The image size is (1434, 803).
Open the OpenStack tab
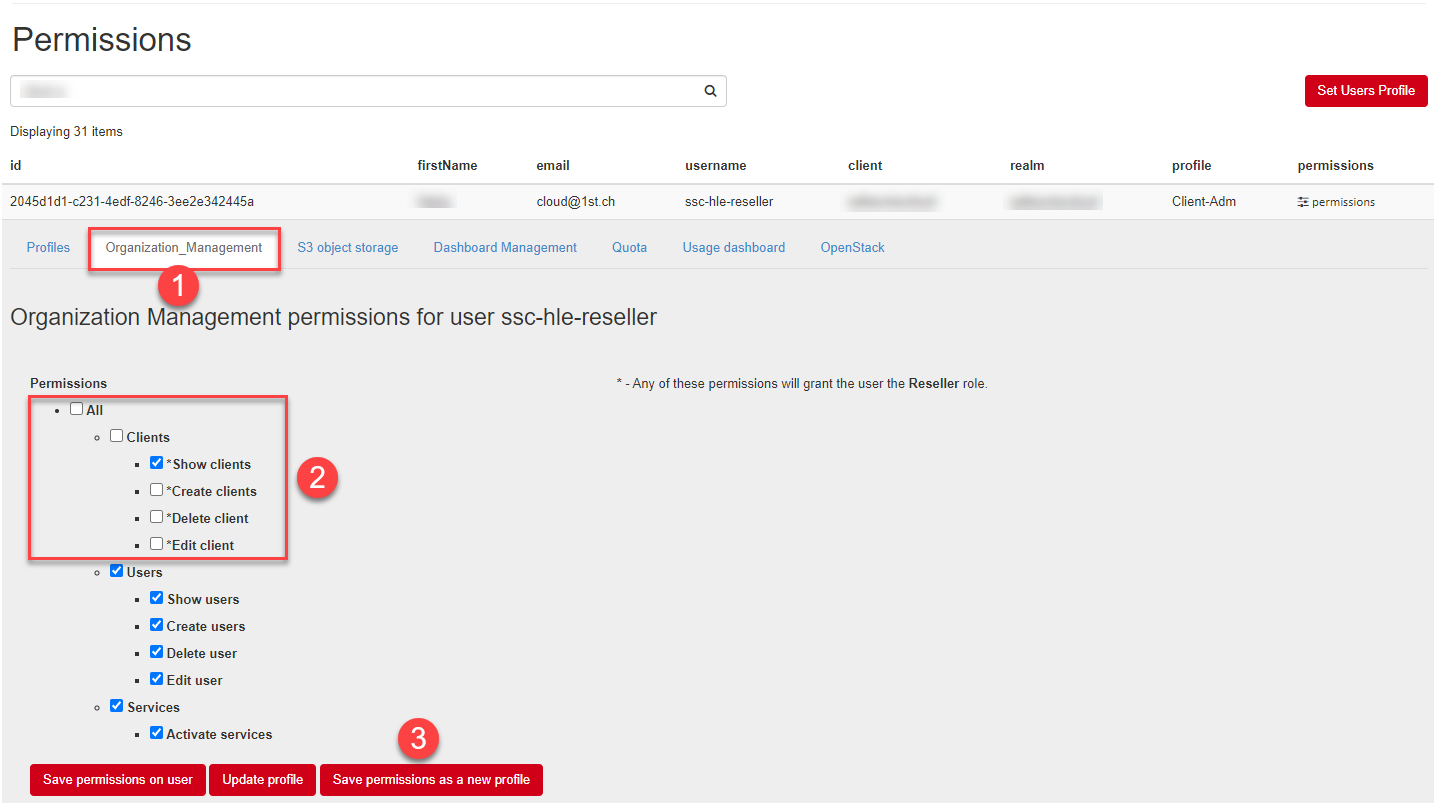click(x=853, y=248)
